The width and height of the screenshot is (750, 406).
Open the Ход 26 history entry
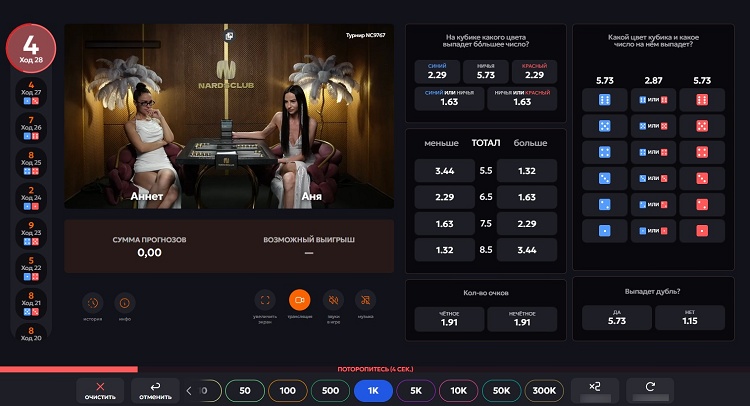(x=31, y=128)
